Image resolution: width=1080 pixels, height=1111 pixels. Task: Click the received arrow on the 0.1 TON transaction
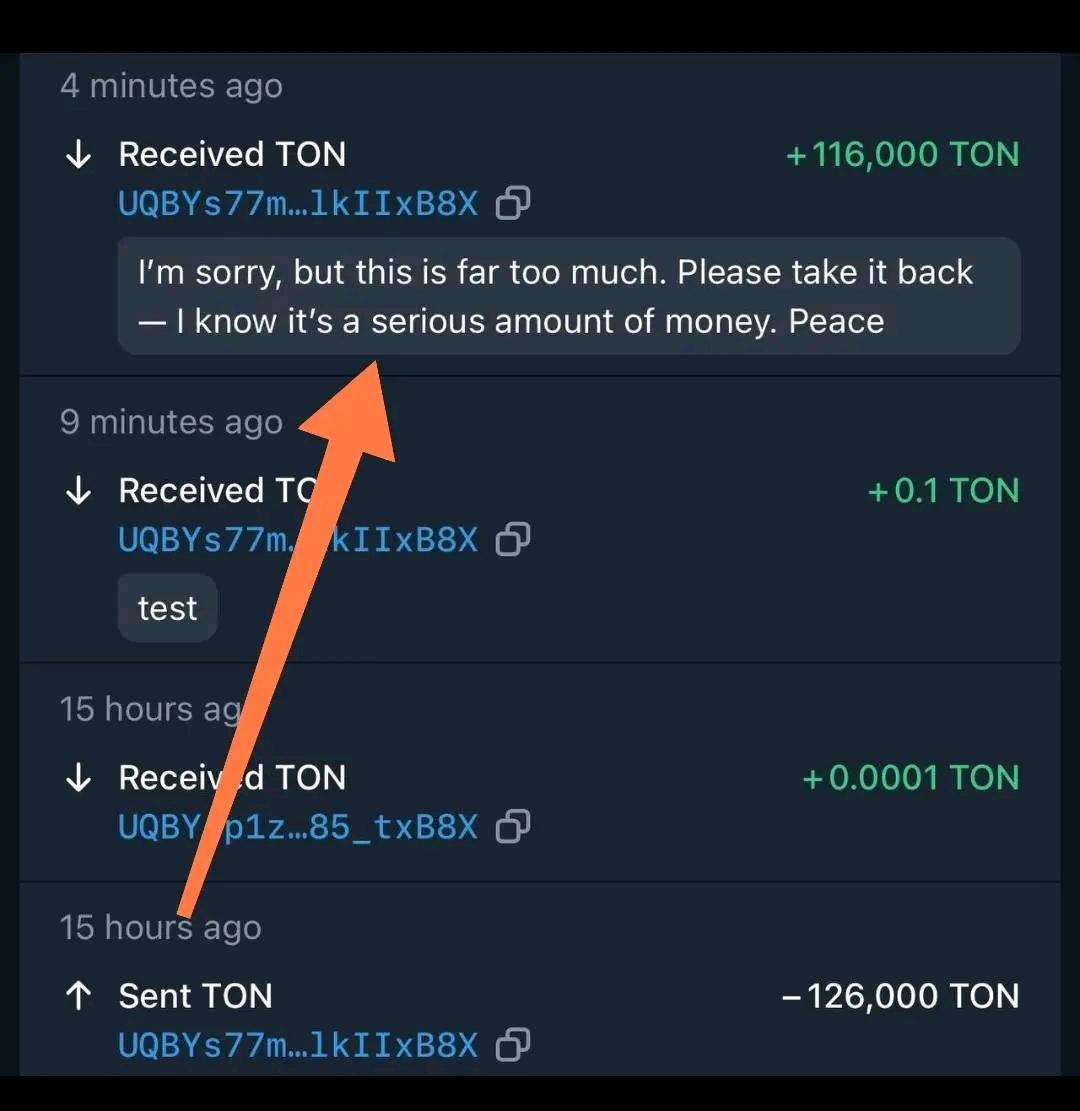pyautogui.click(x=78, y=491)
